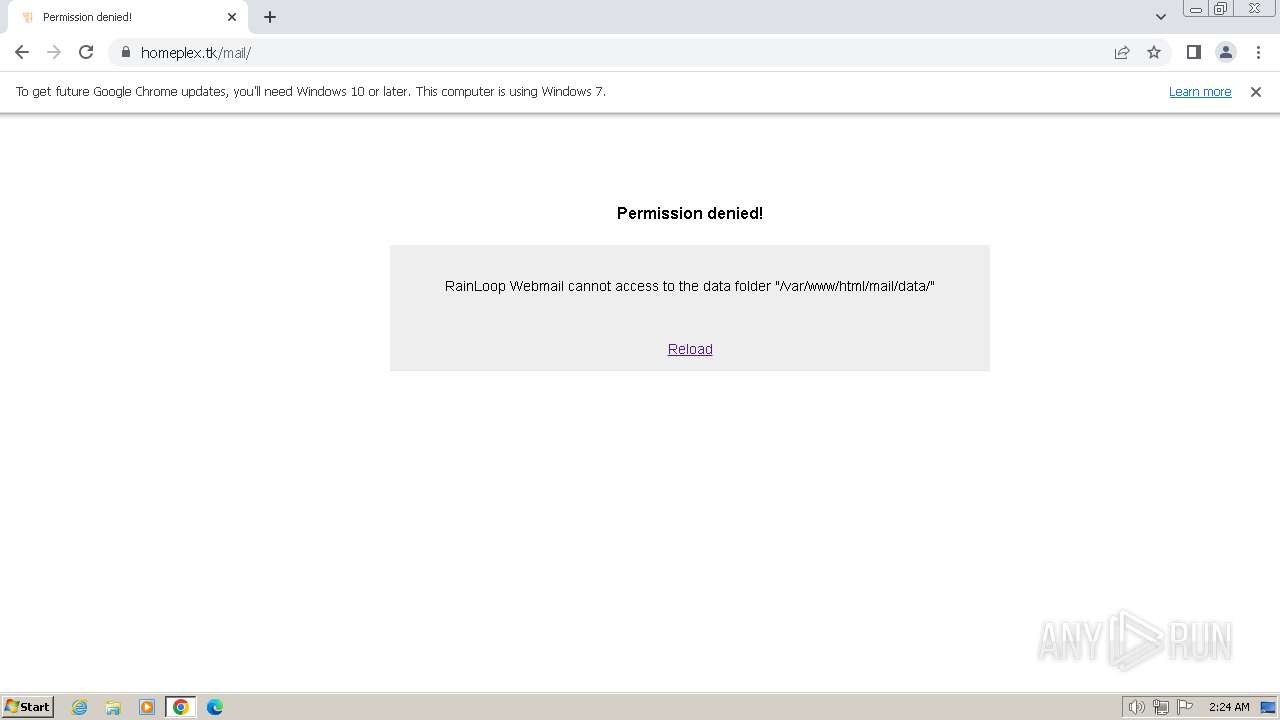The height and width of the screenshot is (720, 1280).
Task: Open the Windows Start menu
Action: [28, 706]
